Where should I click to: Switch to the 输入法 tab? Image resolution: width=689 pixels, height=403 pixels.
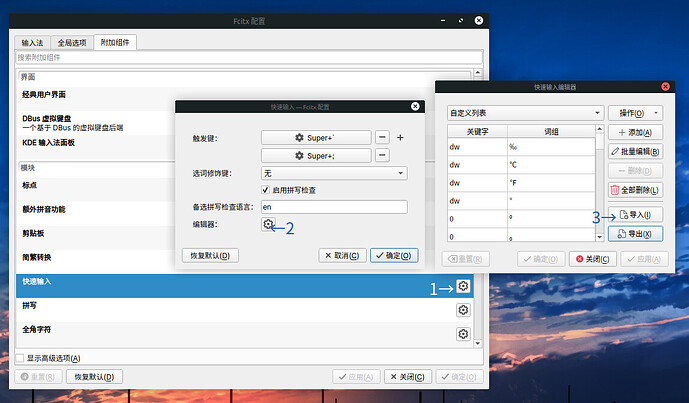(x=33, y=43)
